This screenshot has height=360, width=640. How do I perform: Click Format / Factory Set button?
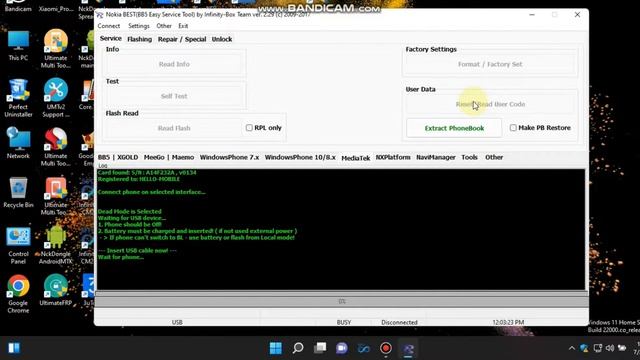tap(490, 64)
